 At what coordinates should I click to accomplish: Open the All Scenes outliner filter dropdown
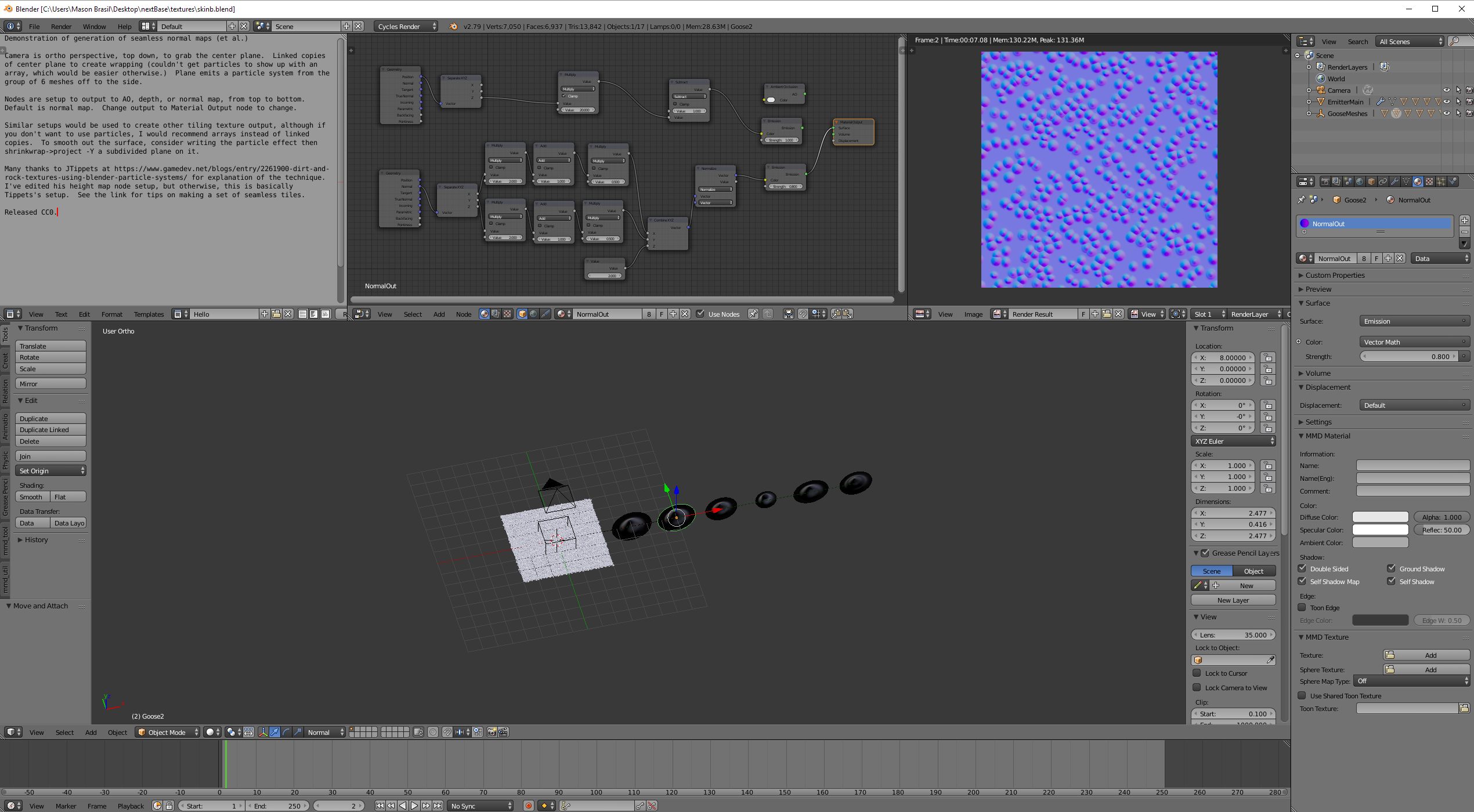click(x=1410, y=41)
